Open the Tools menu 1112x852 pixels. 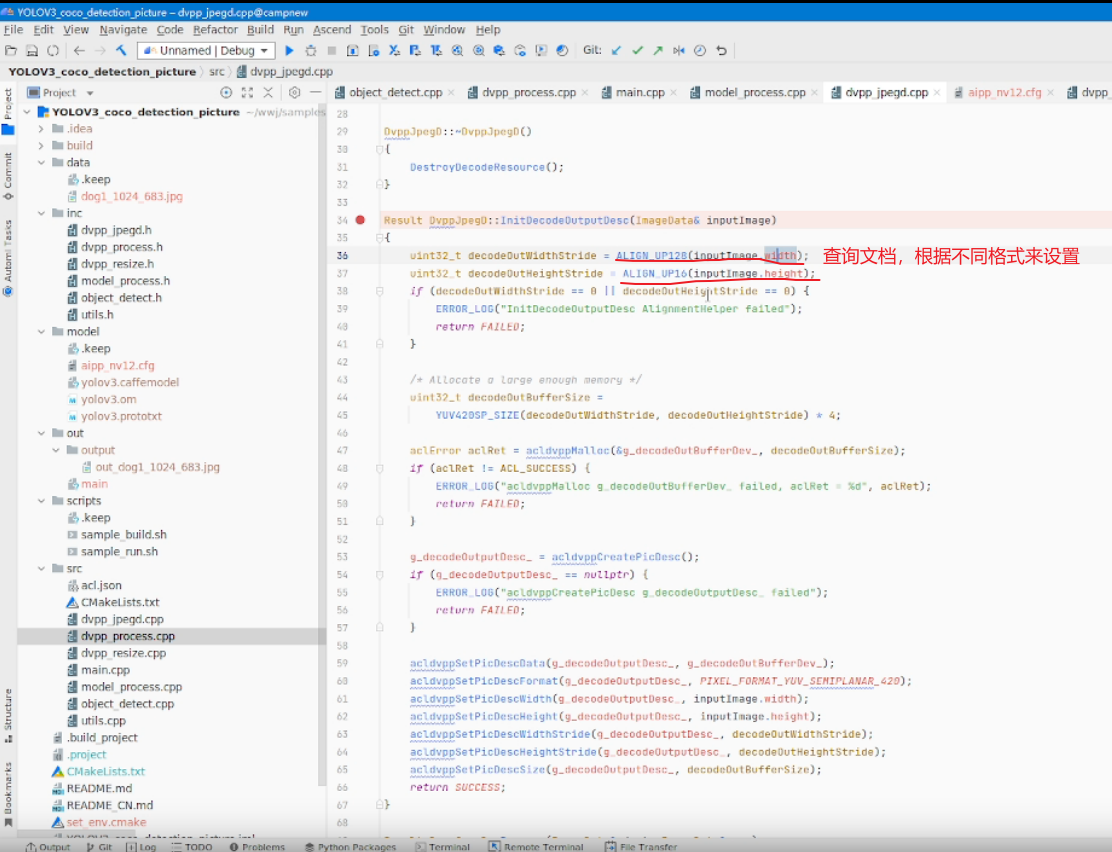(374, 30)
